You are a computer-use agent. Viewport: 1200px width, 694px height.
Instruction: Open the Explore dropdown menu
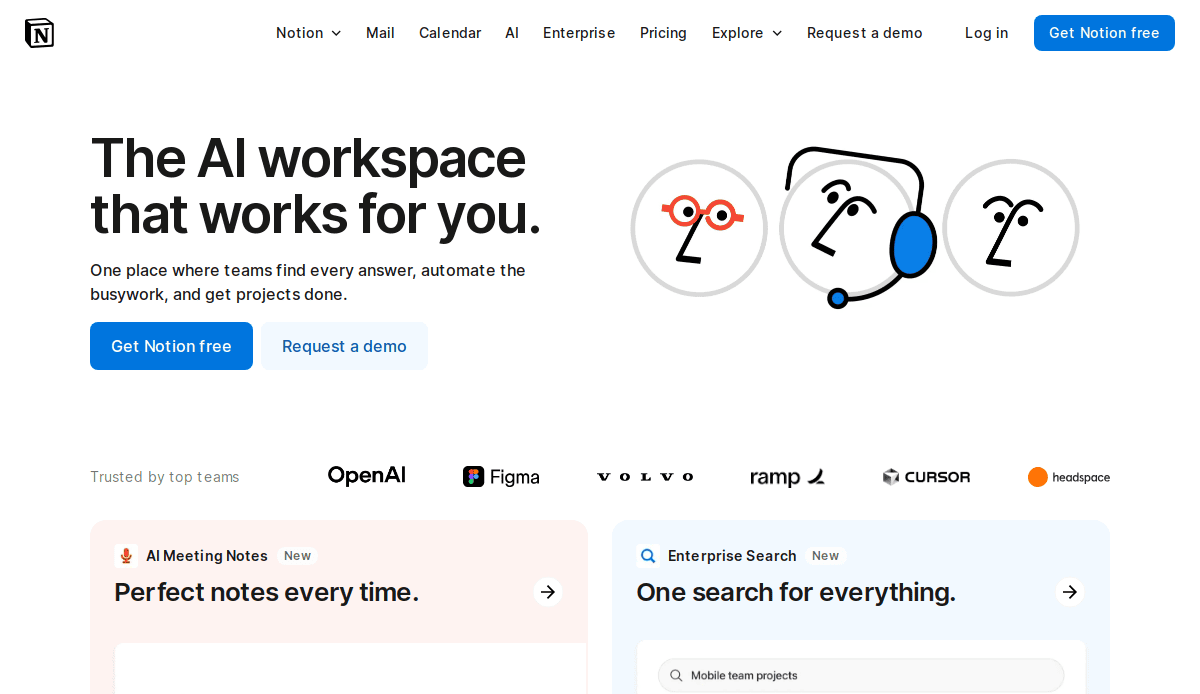coord(747,32)
